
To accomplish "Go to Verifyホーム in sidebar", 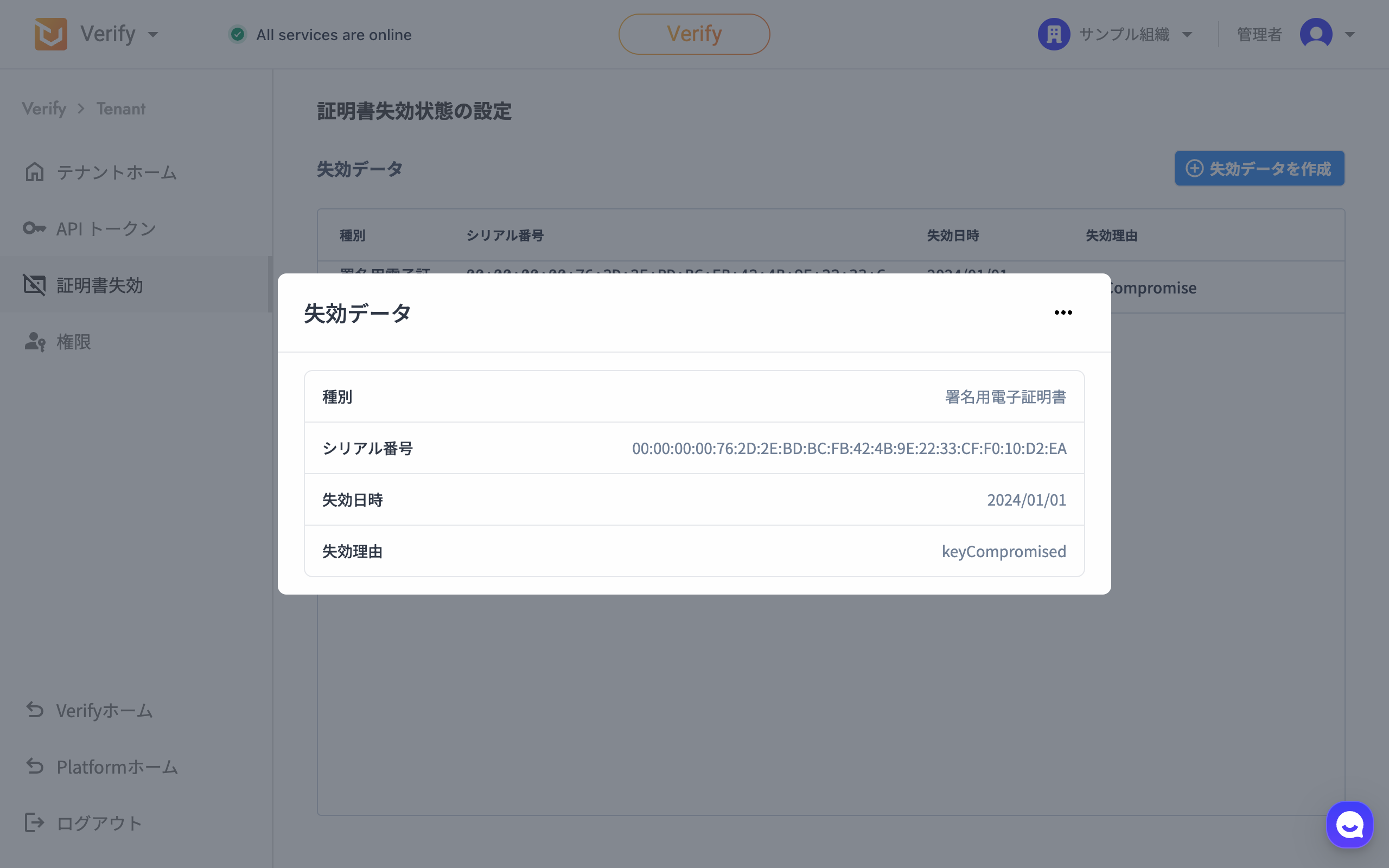I will pos(103,711).
